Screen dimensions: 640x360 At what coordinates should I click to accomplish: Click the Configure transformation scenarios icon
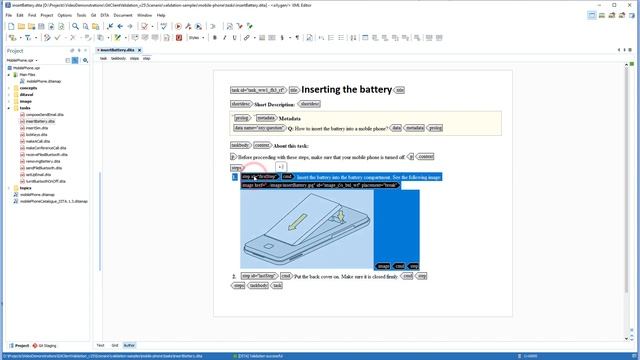coord(188,26)
